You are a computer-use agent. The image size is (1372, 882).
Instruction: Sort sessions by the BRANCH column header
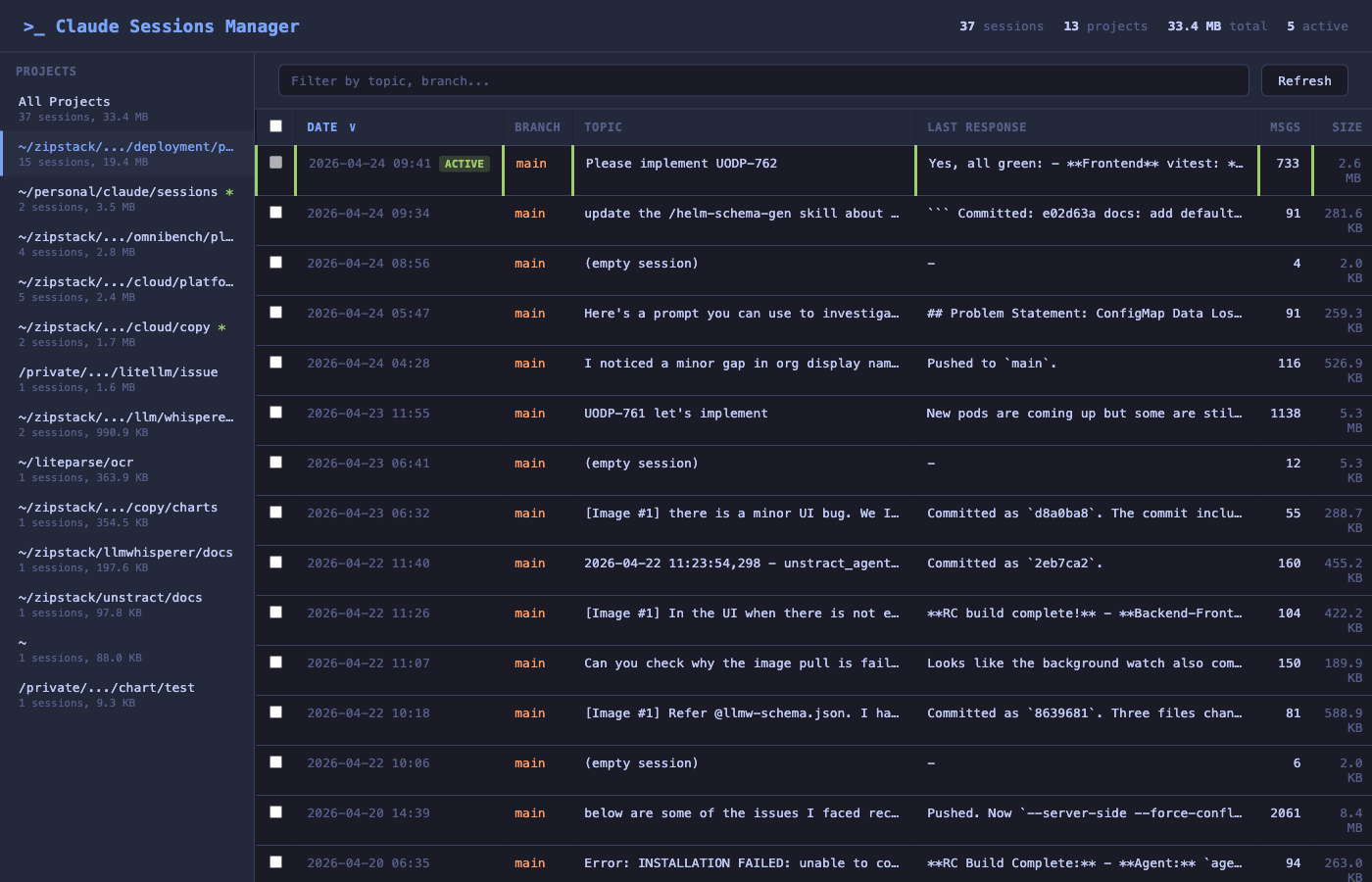[x=536, y=126]
